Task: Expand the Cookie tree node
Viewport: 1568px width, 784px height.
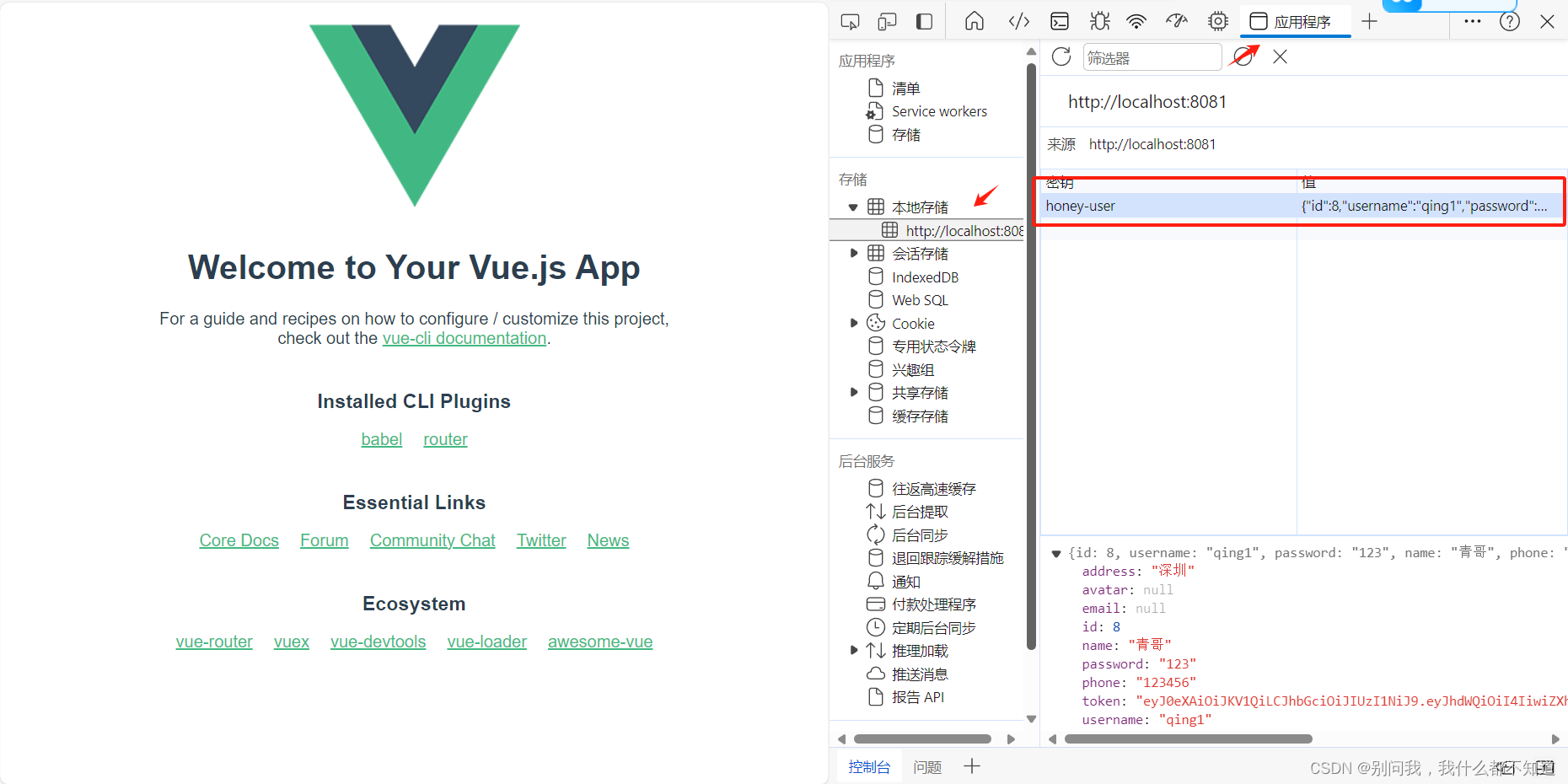Action: coord(853,323)
